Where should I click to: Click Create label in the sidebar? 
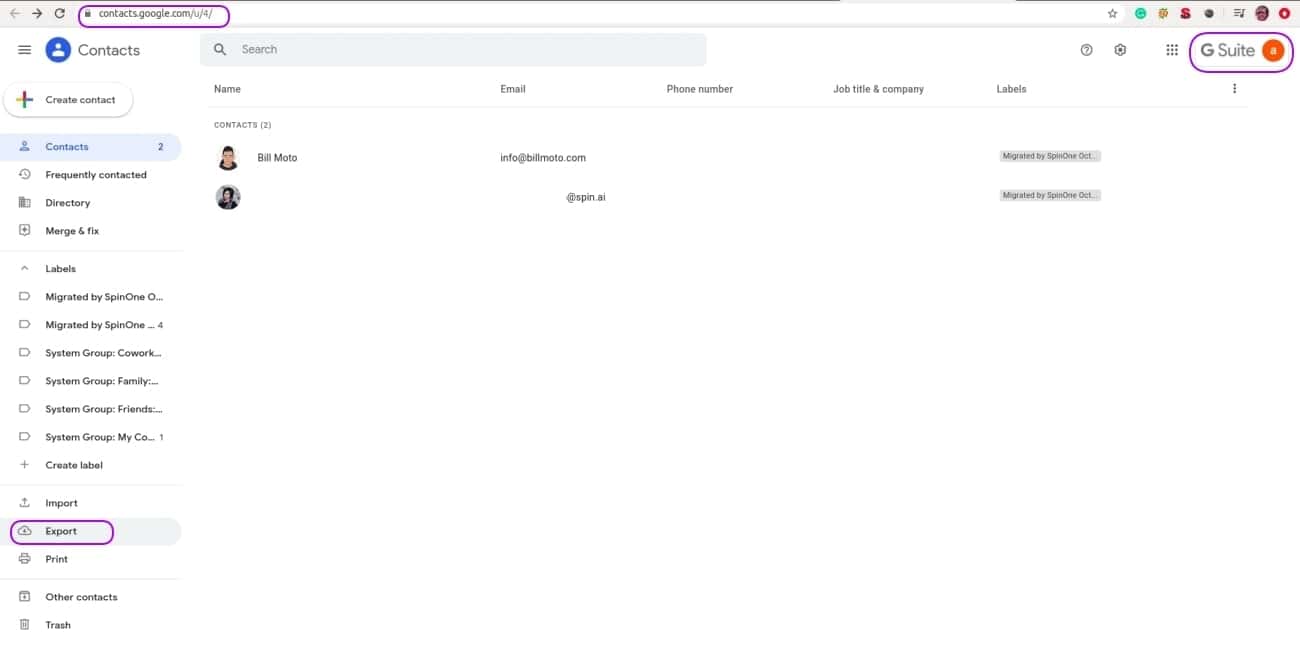coord(73,464)
